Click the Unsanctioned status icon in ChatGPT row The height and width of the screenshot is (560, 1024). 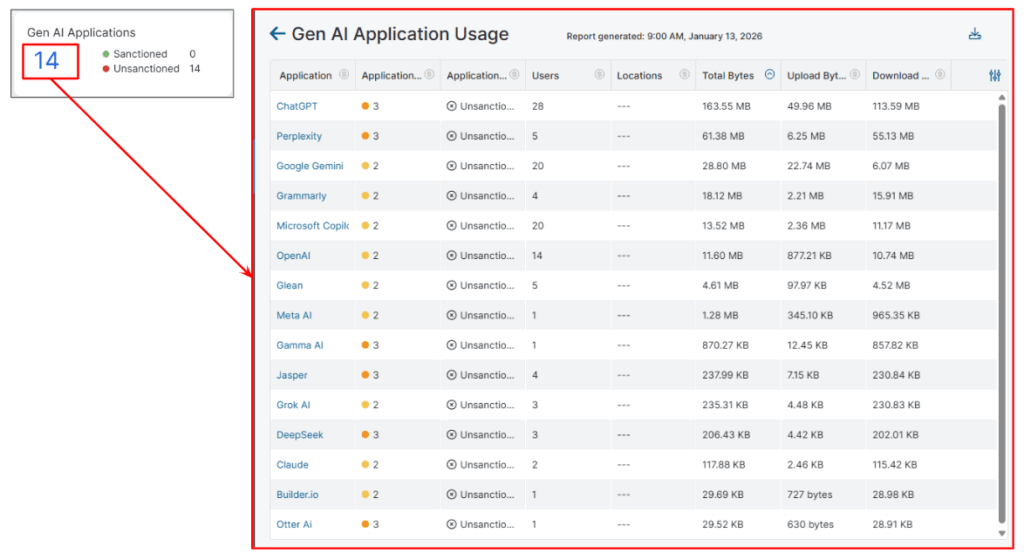(451, 106)
